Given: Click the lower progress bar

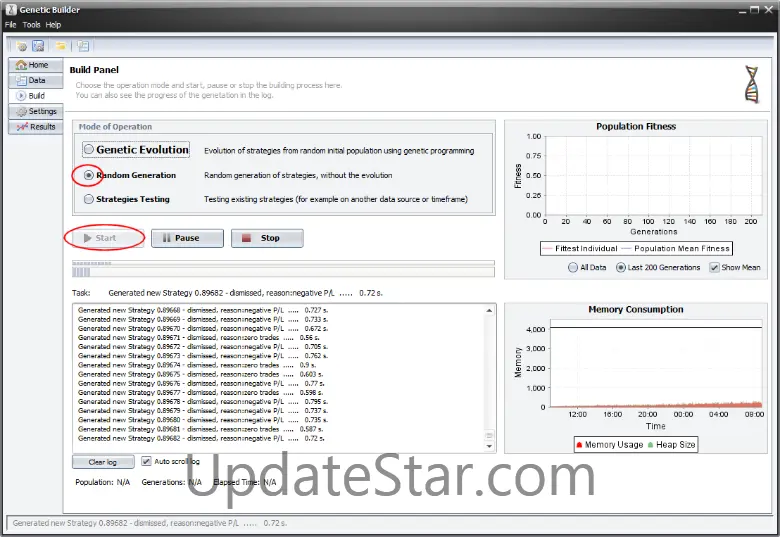Looking at the screenshot, I should point(284,272).
